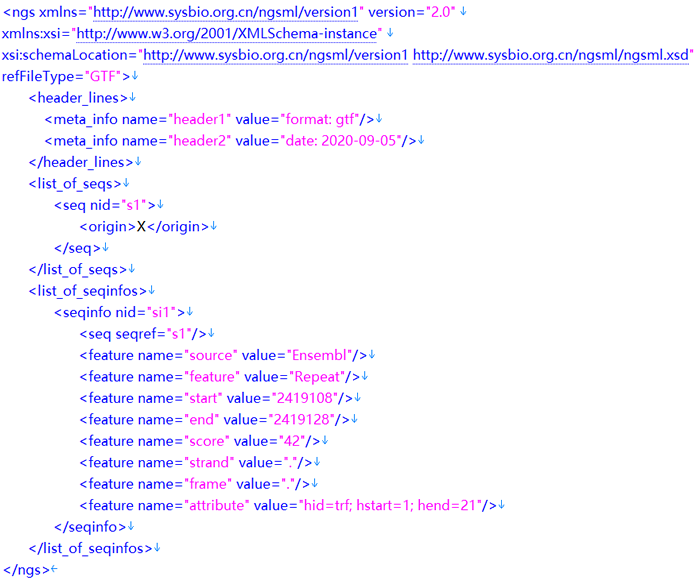The image size is (700, 581).
Task: Click the attribute value "hid=trf; hstart=1; hend=21"
Action: [x=391, y=505]
